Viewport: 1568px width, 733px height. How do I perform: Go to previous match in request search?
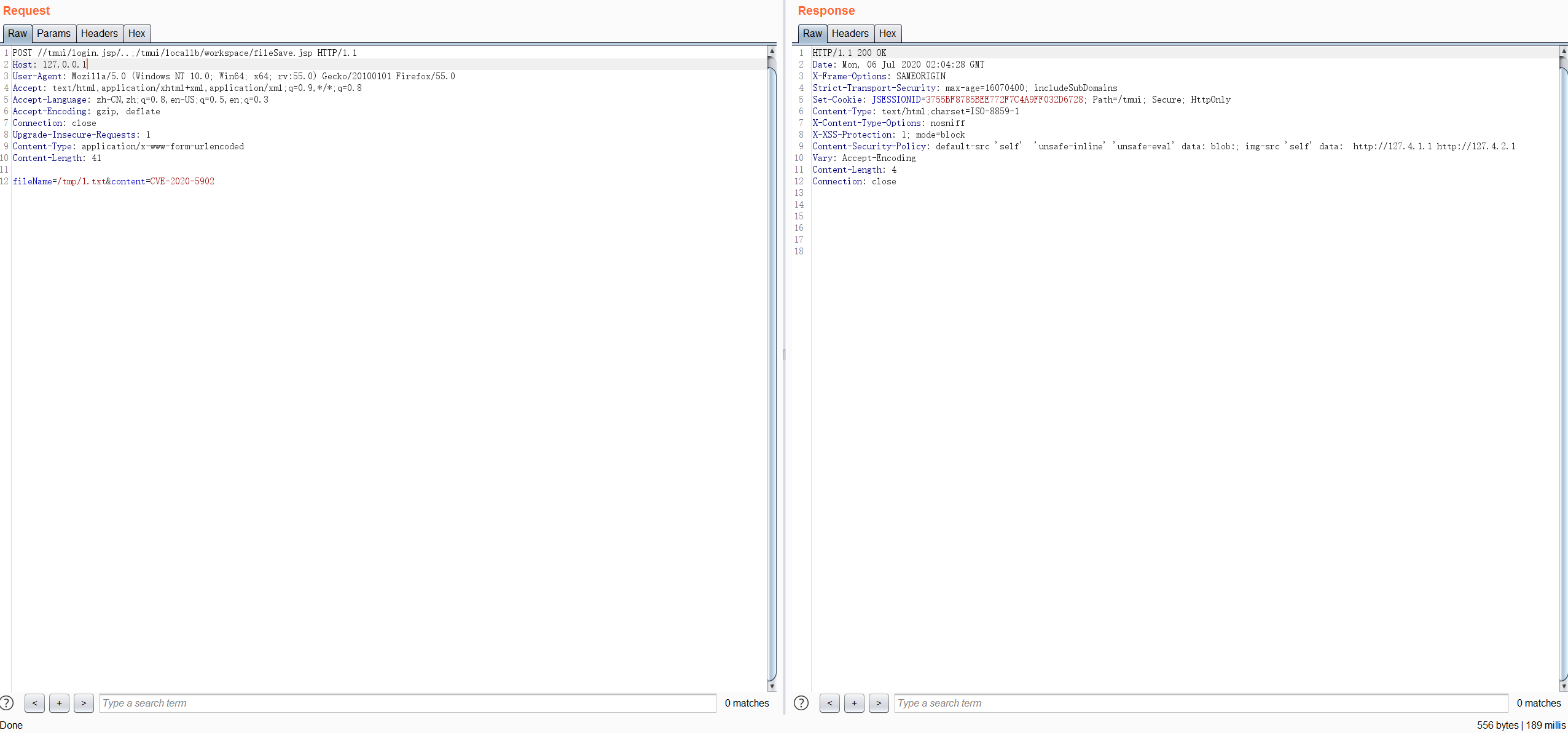click(34, 703)
